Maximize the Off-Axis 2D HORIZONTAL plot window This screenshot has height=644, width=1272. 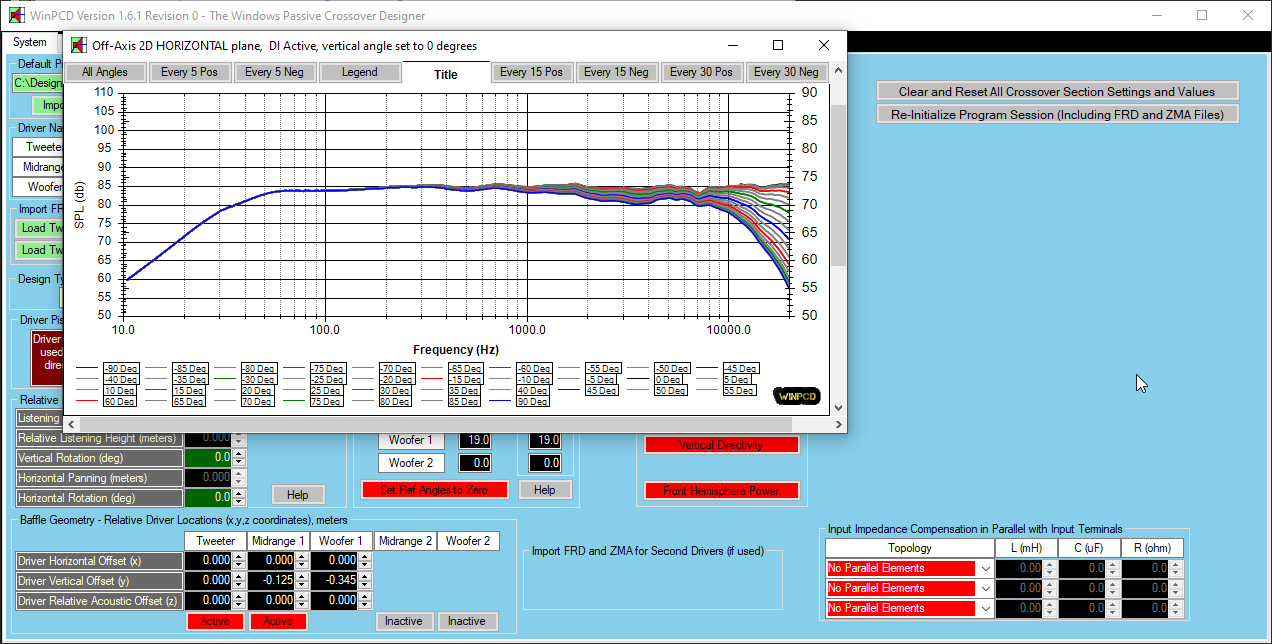[x=778, y=46]
